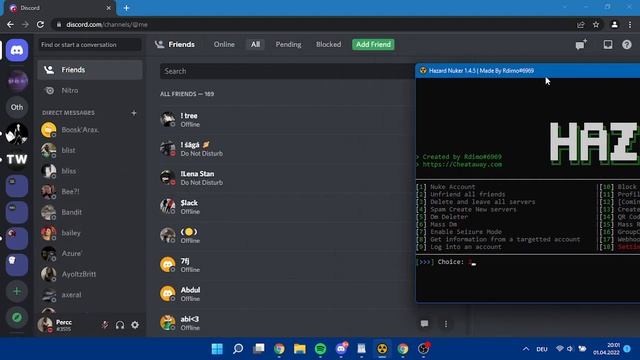Message friend abi<3 chat icon
This screenshot has width=640, height=360.
(424, 324)
